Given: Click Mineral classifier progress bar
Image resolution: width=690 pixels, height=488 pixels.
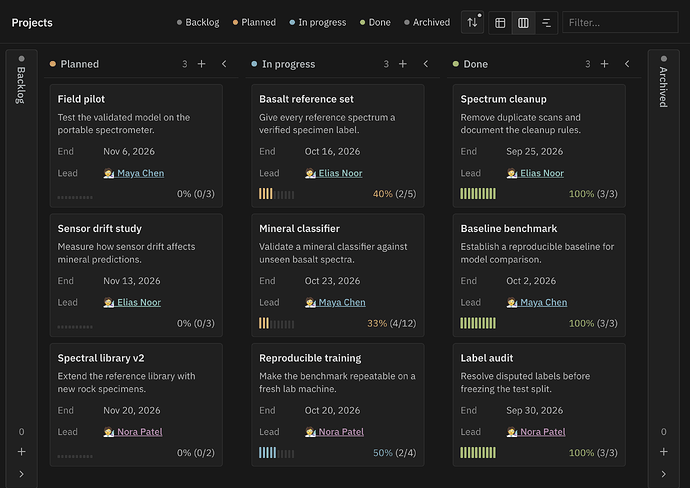Looking at the screenshot, I should tap(276, 323).
